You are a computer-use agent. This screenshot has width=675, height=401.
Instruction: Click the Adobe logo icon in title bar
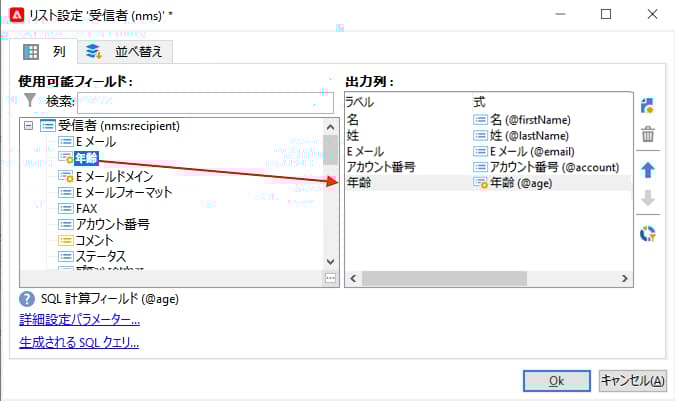pos(17,15)
